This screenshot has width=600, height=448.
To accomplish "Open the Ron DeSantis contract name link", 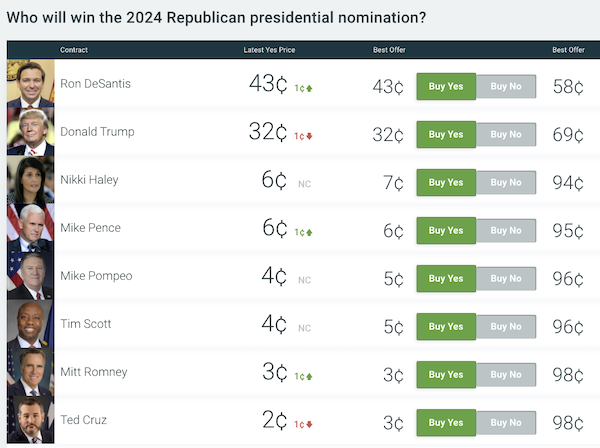I will pyautogui.click(x=95, y=84).
